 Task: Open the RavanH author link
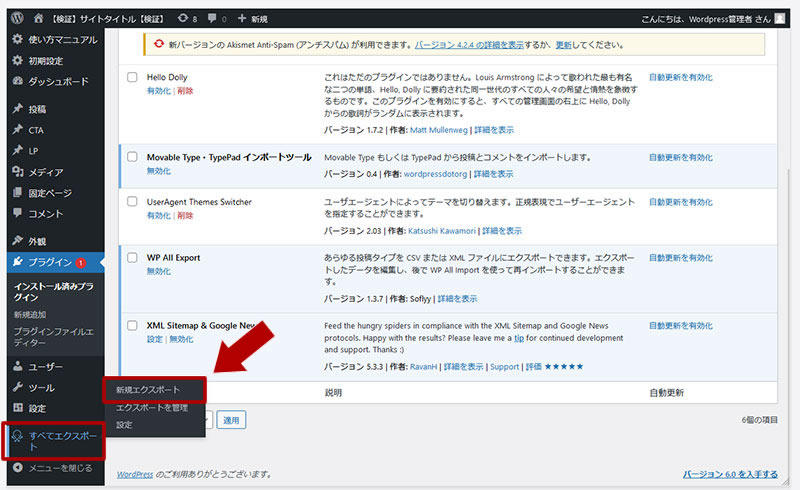pos(423,366)
